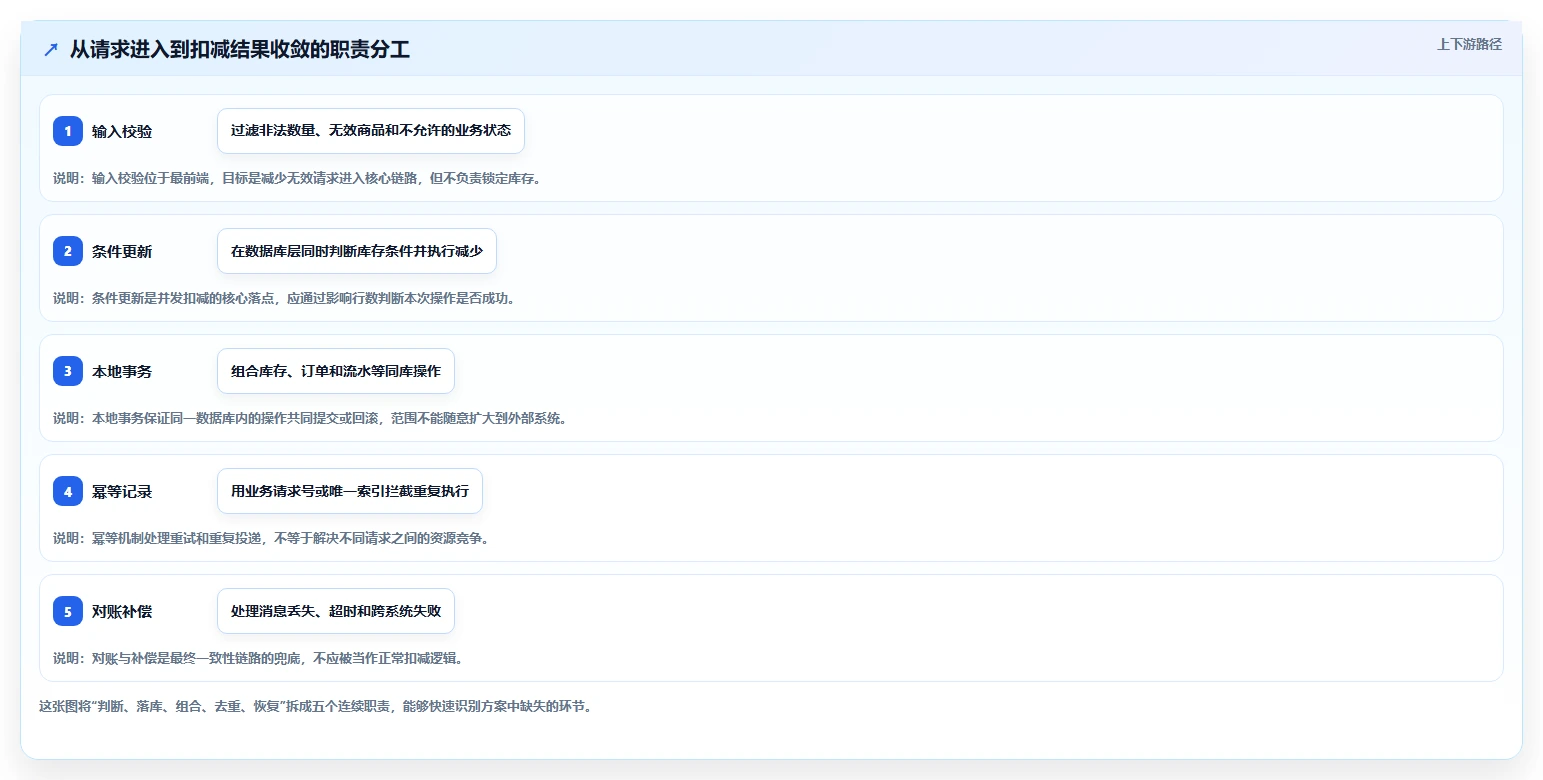1543x780 pixels.
Task: Click the note starting 说明：本地事务保证同一数据库
Action: [310, 418]
